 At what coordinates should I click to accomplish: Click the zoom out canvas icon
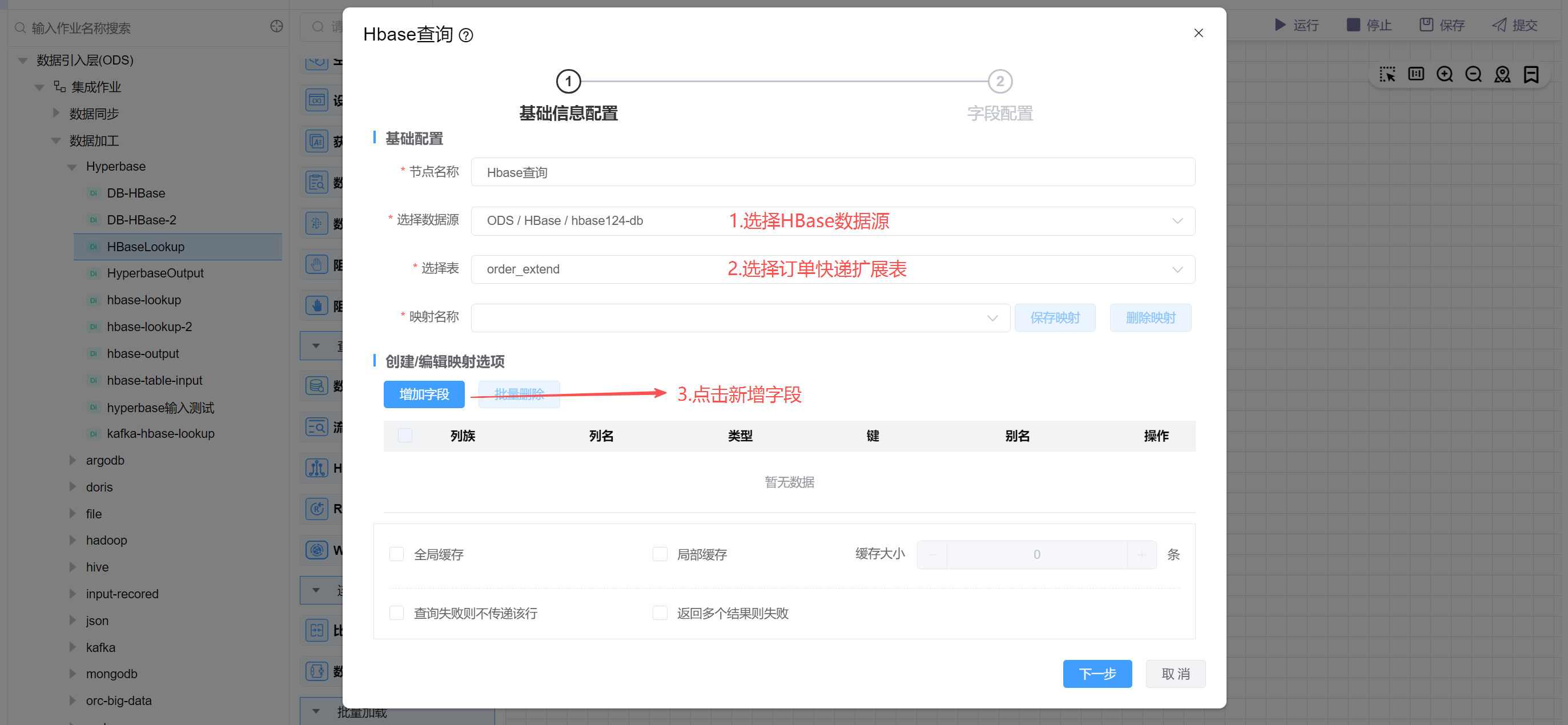[x=1473, y=74]
